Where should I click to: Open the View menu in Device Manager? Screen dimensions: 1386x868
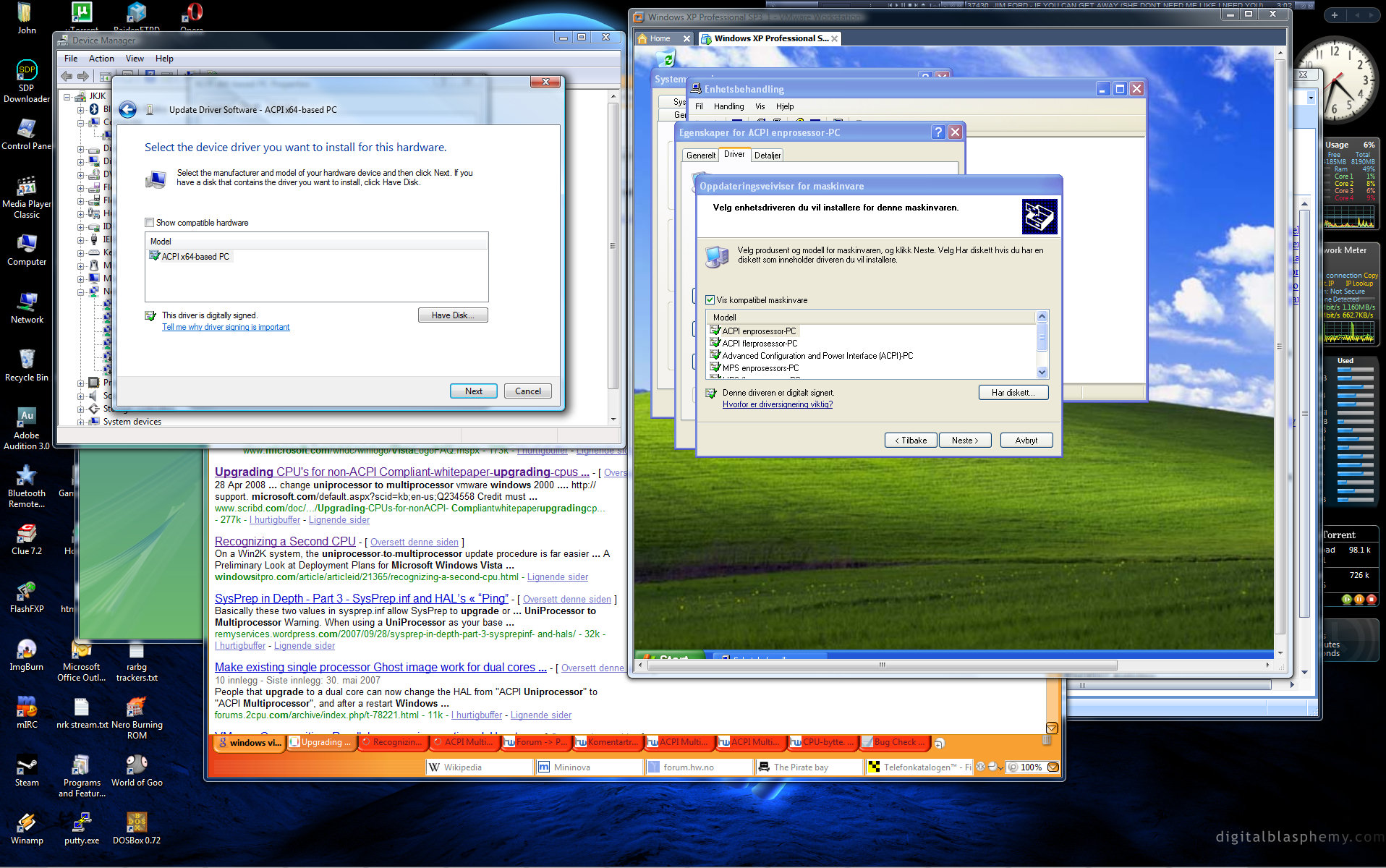point(135,59)
